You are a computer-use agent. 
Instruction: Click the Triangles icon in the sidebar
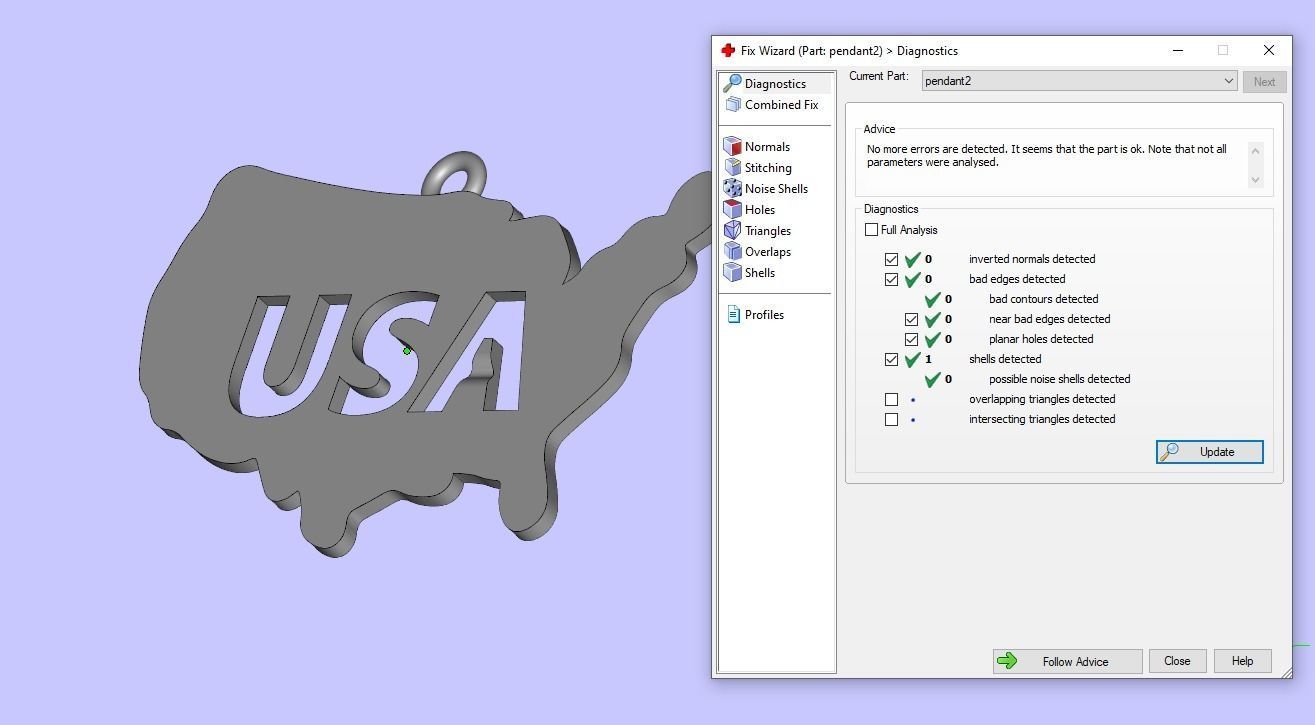[732, 230]
